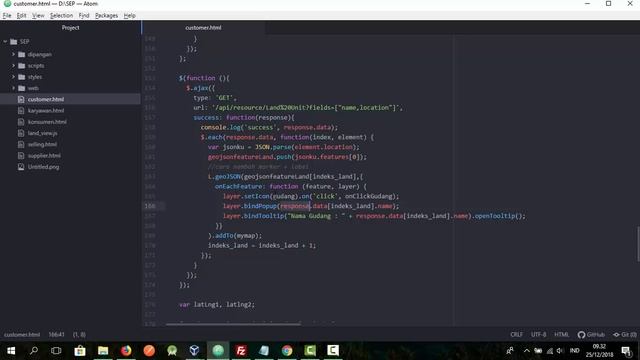
Task: Open the Selection menu
Action: [61, 16]
